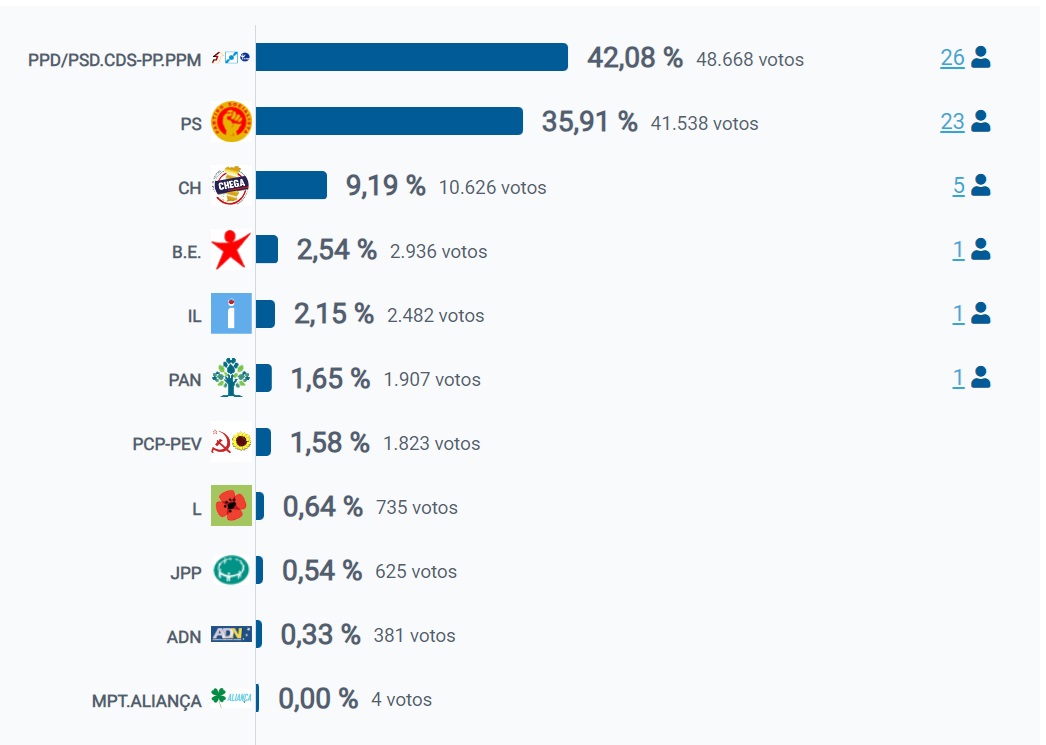Open the 1 seat link for B.E.
The image size is (1046, 745).
[x=959, y=249]
